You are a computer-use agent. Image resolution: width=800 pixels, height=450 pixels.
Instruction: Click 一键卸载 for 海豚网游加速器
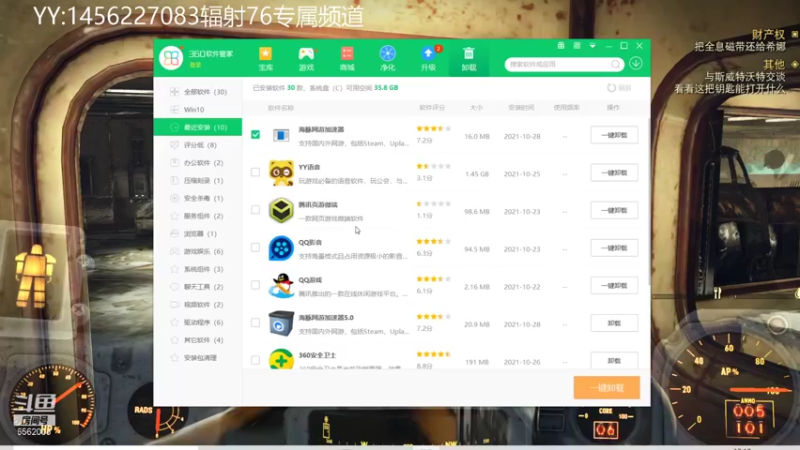pyautogui.click(x=614, y=135)
